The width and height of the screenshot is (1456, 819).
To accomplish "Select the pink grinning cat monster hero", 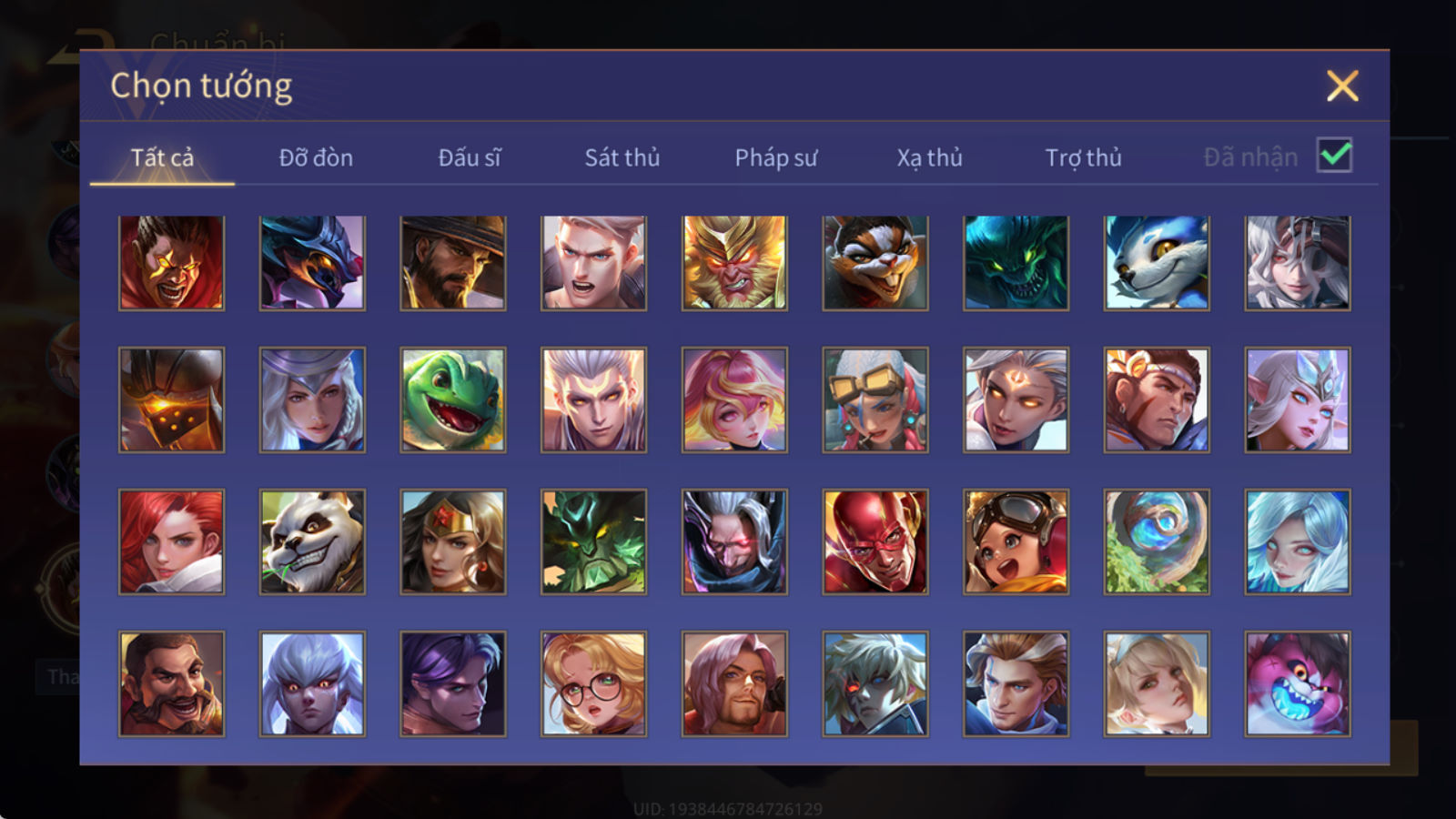I will 1298,683.
